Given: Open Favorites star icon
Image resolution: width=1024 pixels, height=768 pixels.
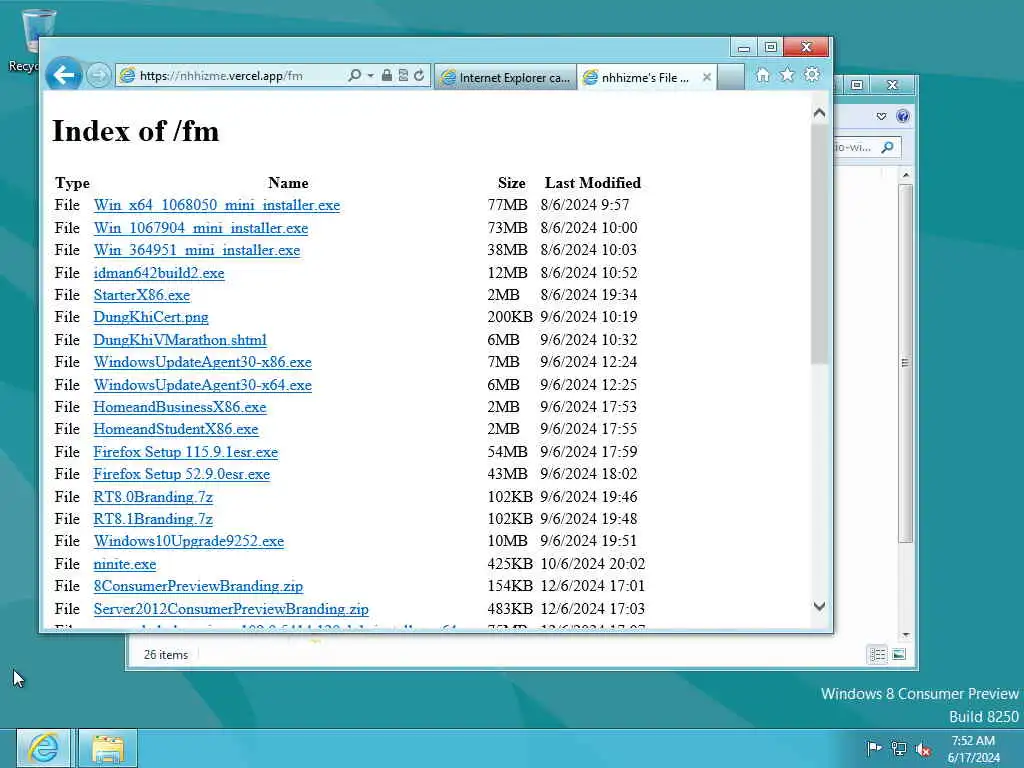Looking at the screenshot, I should pyautogui.click(x=787, y=75).
